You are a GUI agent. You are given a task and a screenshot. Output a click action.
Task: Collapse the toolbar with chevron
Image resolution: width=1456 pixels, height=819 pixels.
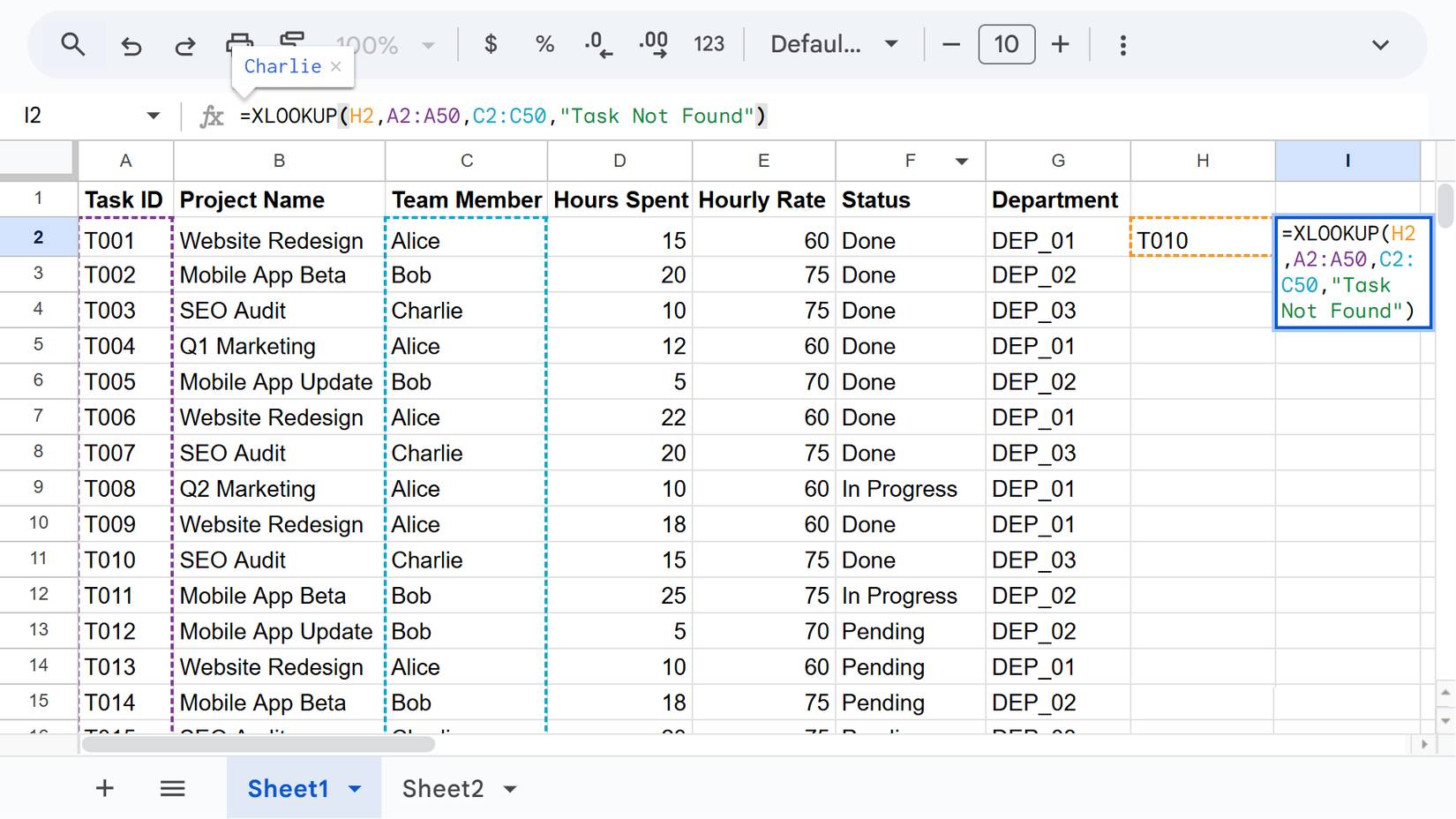[x=1380, y=45]
